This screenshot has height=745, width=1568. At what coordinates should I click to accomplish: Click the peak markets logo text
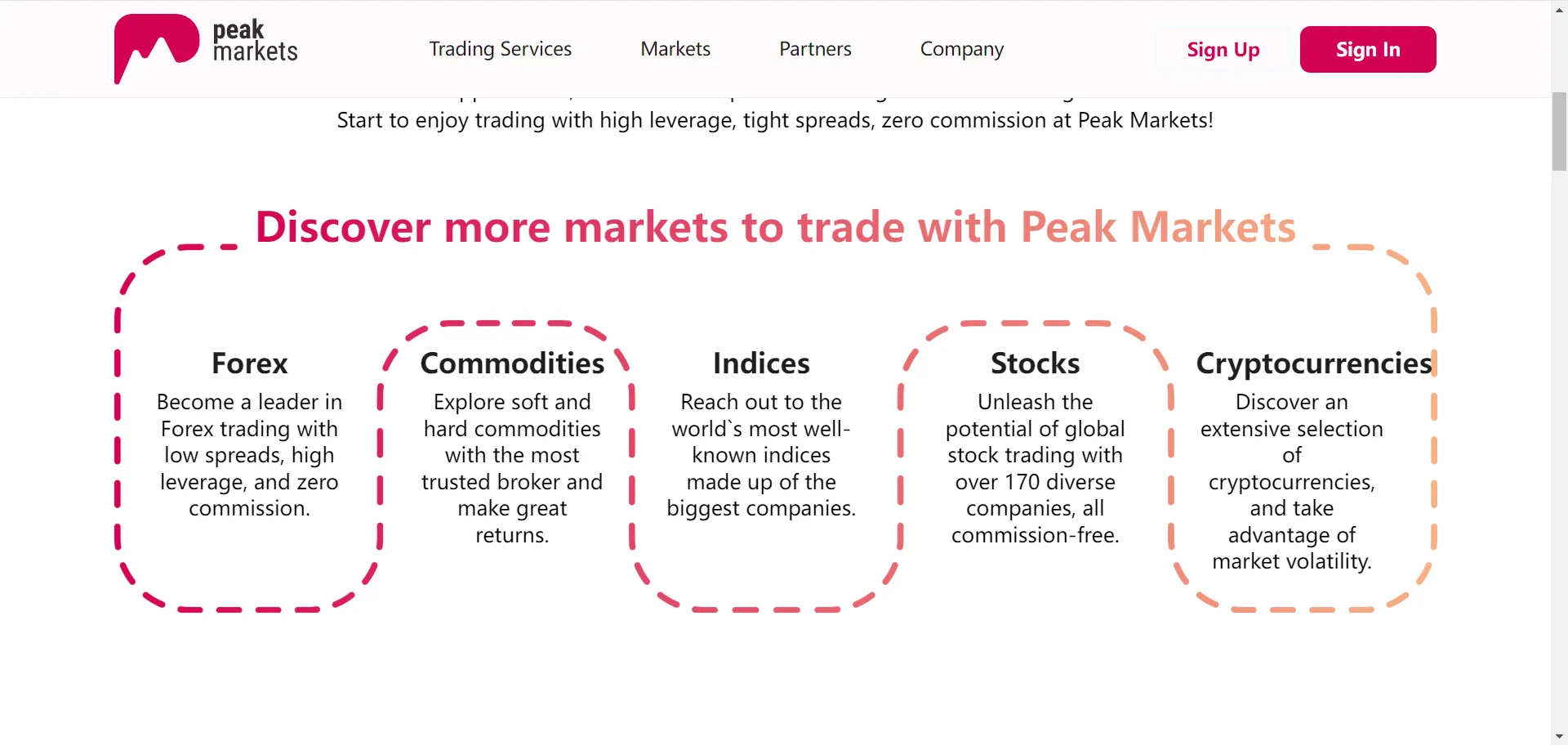[255, 41]
